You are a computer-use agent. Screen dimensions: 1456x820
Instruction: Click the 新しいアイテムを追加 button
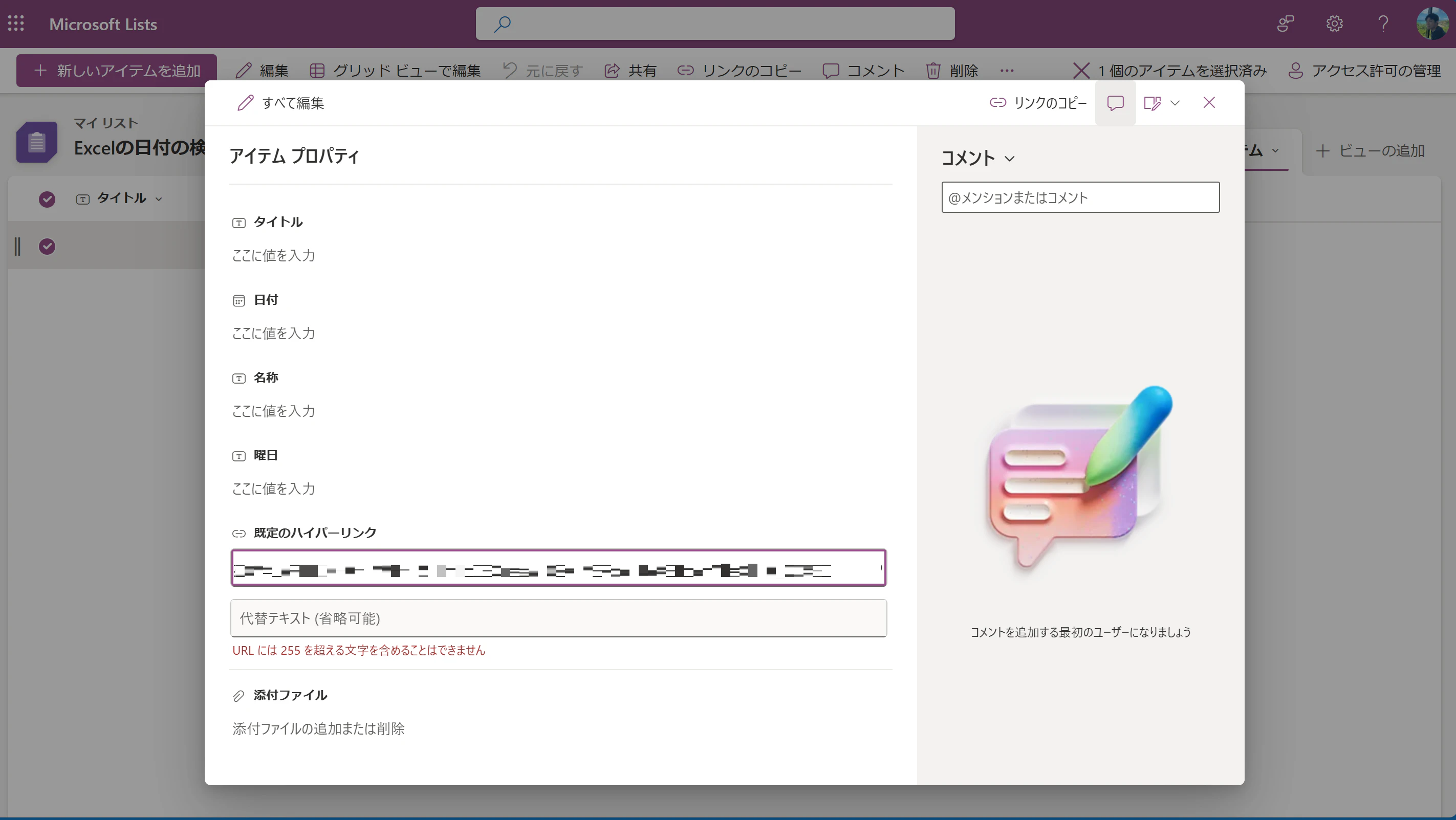pyautogui.click(x=117, y=70)
